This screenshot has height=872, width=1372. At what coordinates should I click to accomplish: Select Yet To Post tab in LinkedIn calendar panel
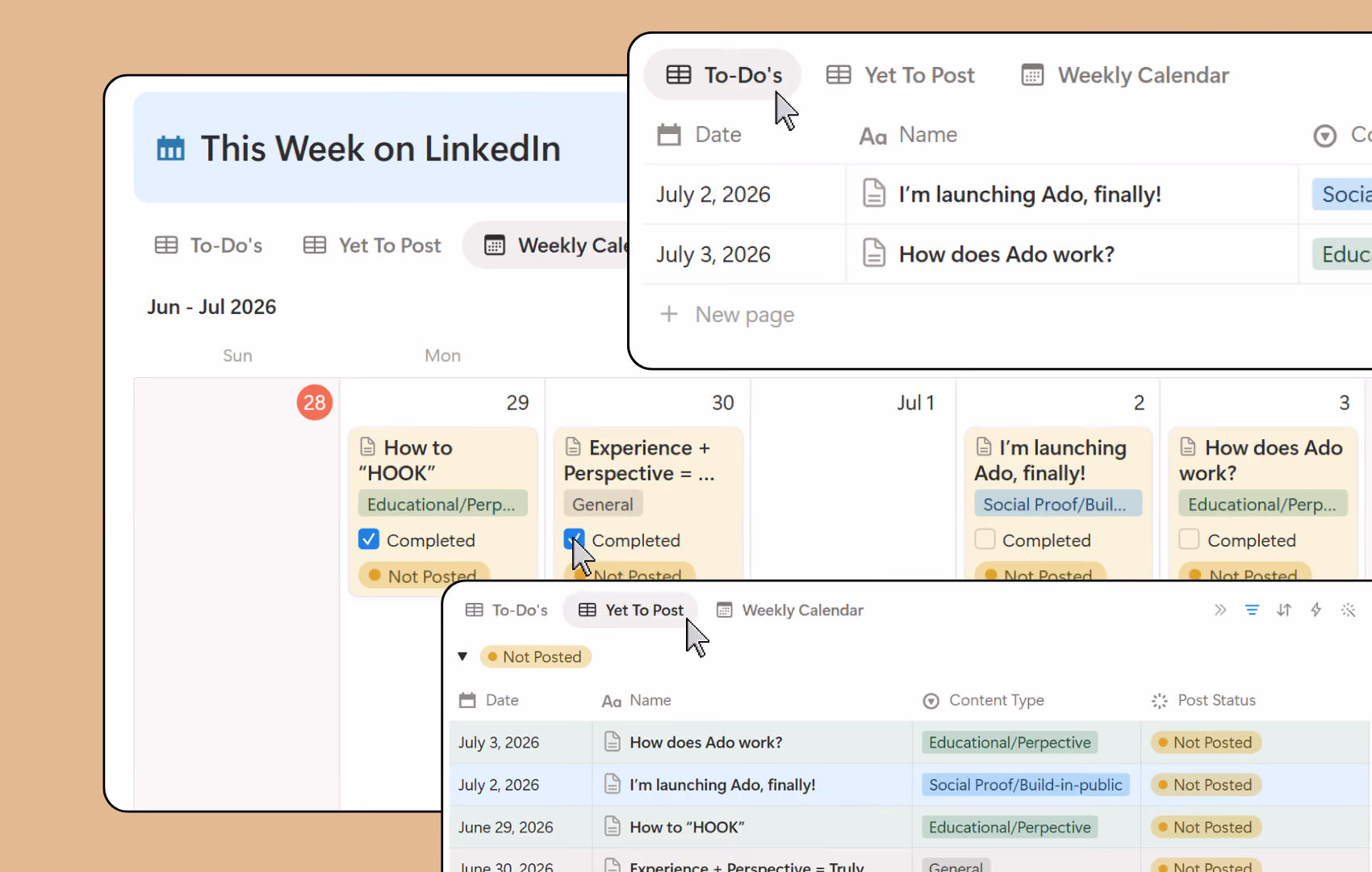pos(372,245)
